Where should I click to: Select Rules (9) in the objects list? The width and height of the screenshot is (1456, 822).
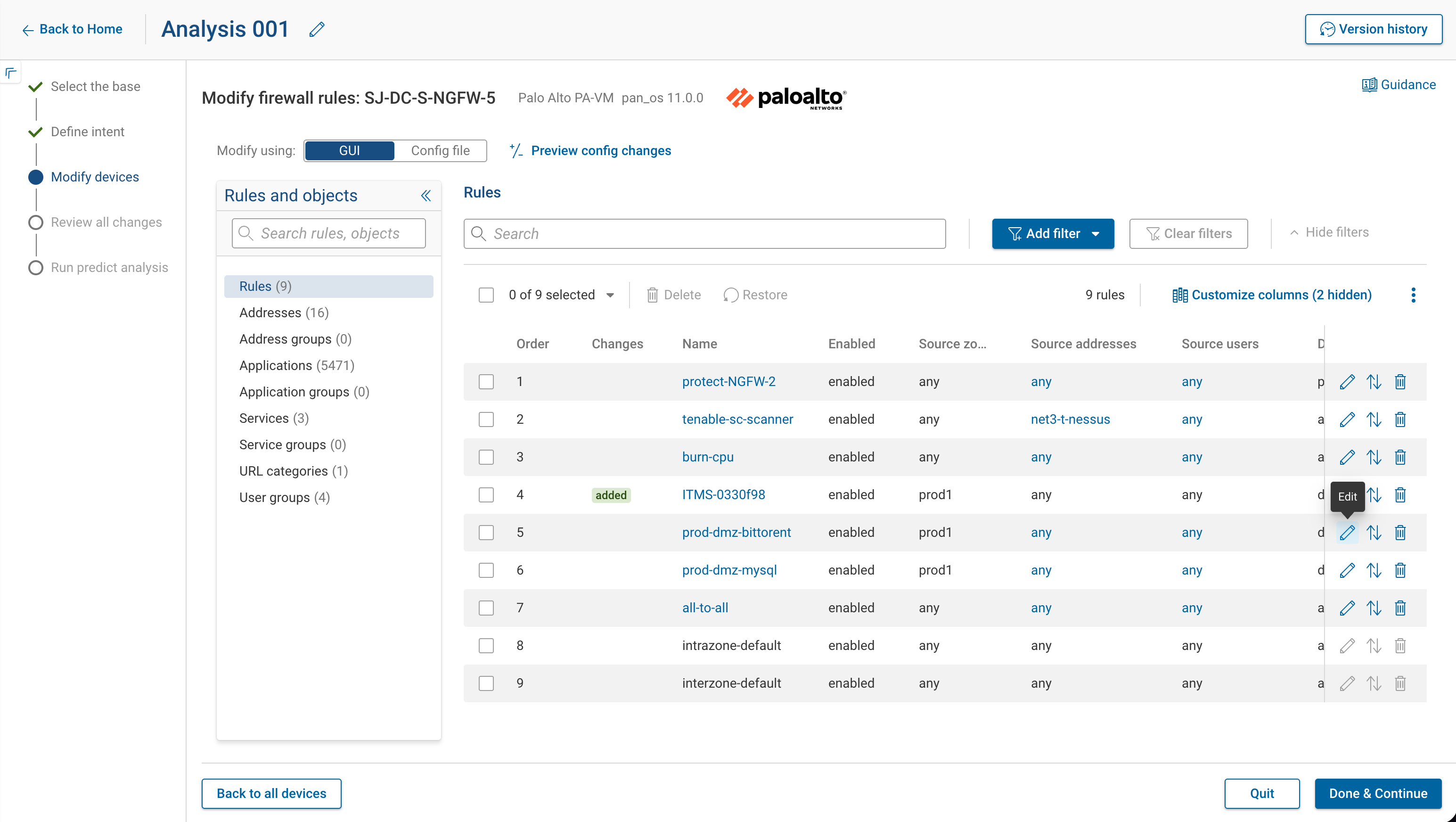(328, 286)
